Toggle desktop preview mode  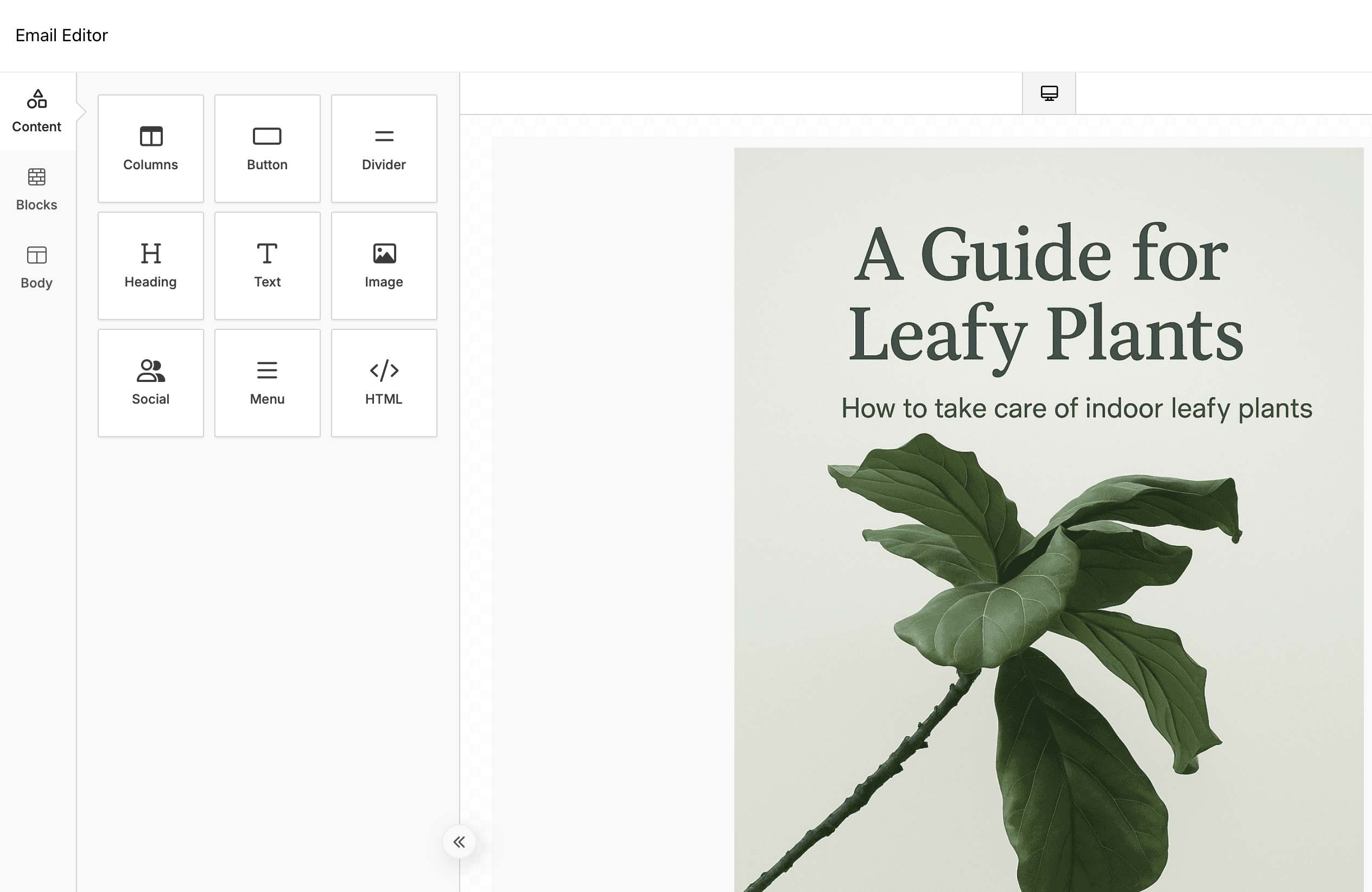coord(1048,92)
